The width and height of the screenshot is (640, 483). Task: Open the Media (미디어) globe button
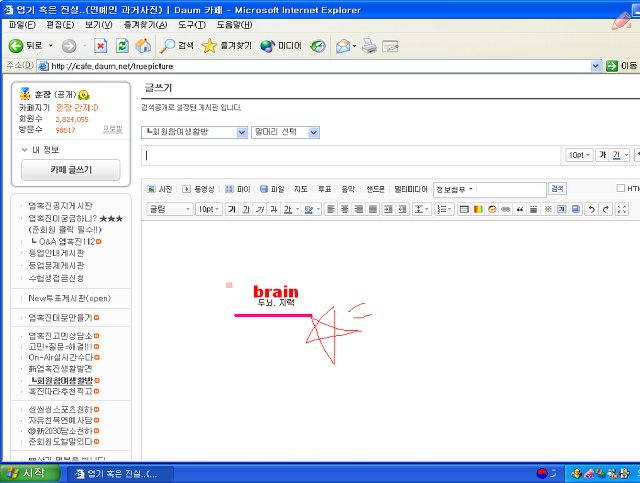[281, 46]
